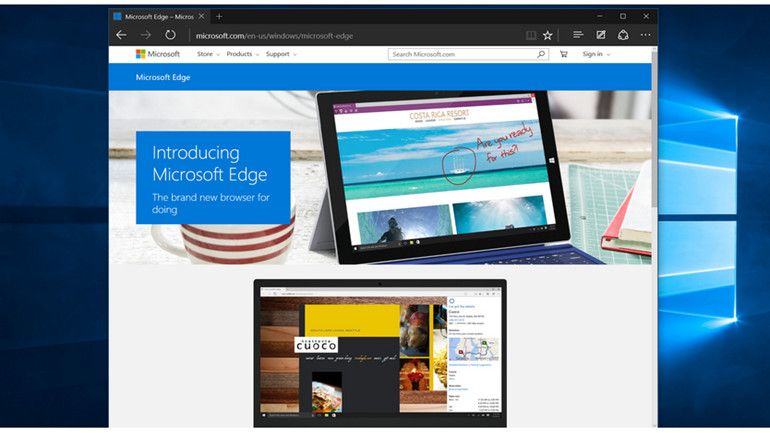Open the More actions ellipsis menu

[646, 35]
